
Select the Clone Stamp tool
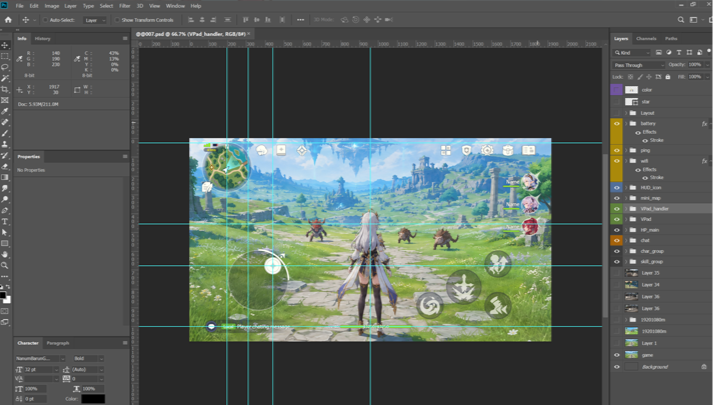(5, 144)
